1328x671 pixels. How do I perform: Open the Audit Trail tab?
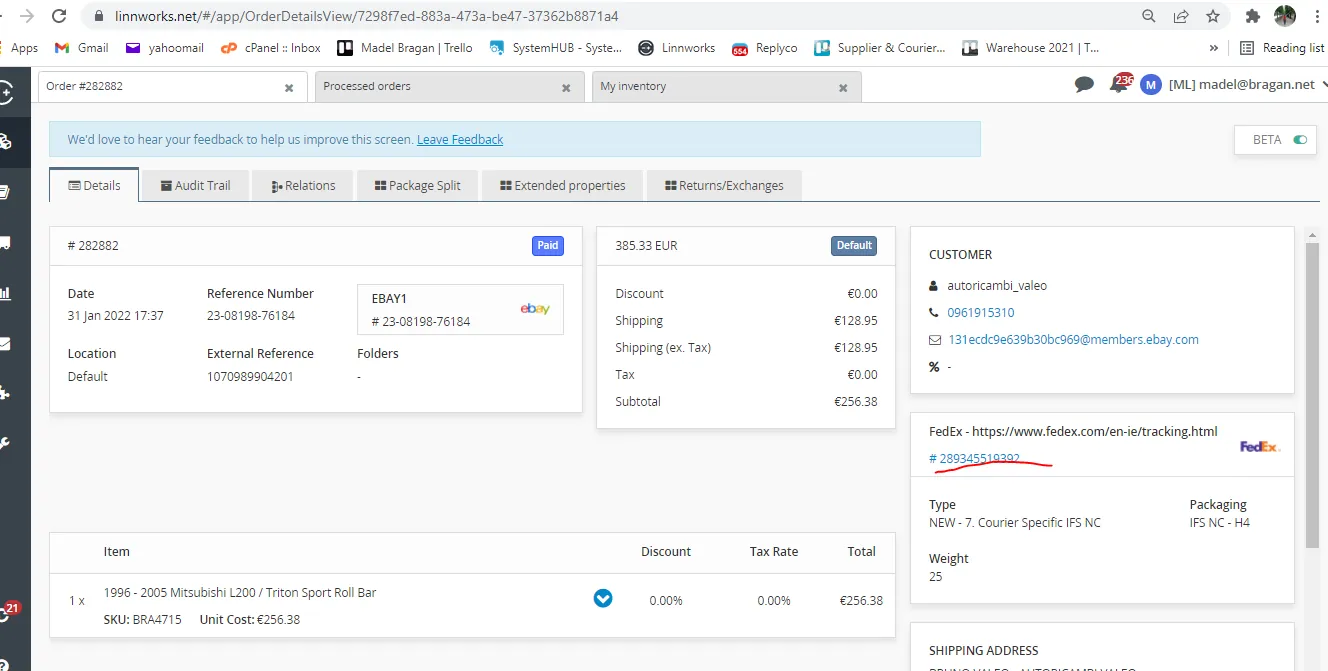(x=195, y=185)
